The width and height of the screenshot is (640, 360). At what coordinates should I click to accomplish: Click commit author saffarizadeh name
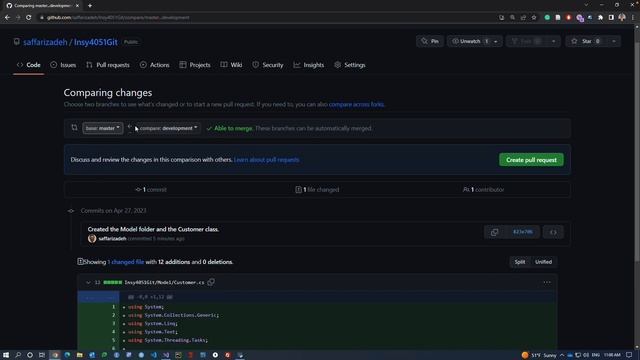pos(112,239)
